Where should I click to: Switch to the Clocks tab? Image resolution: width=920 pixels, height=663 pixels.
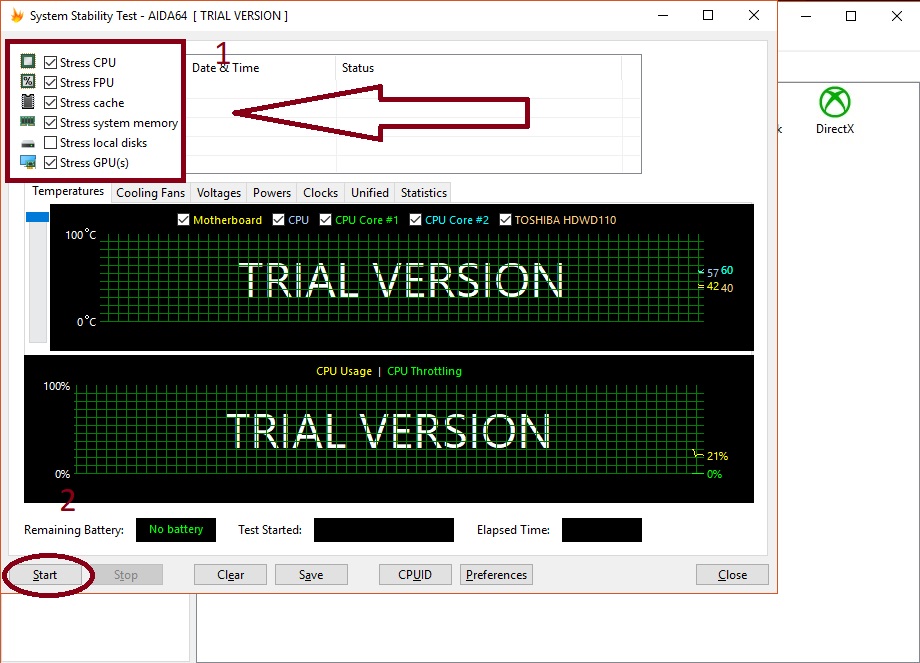pos(320,193)
